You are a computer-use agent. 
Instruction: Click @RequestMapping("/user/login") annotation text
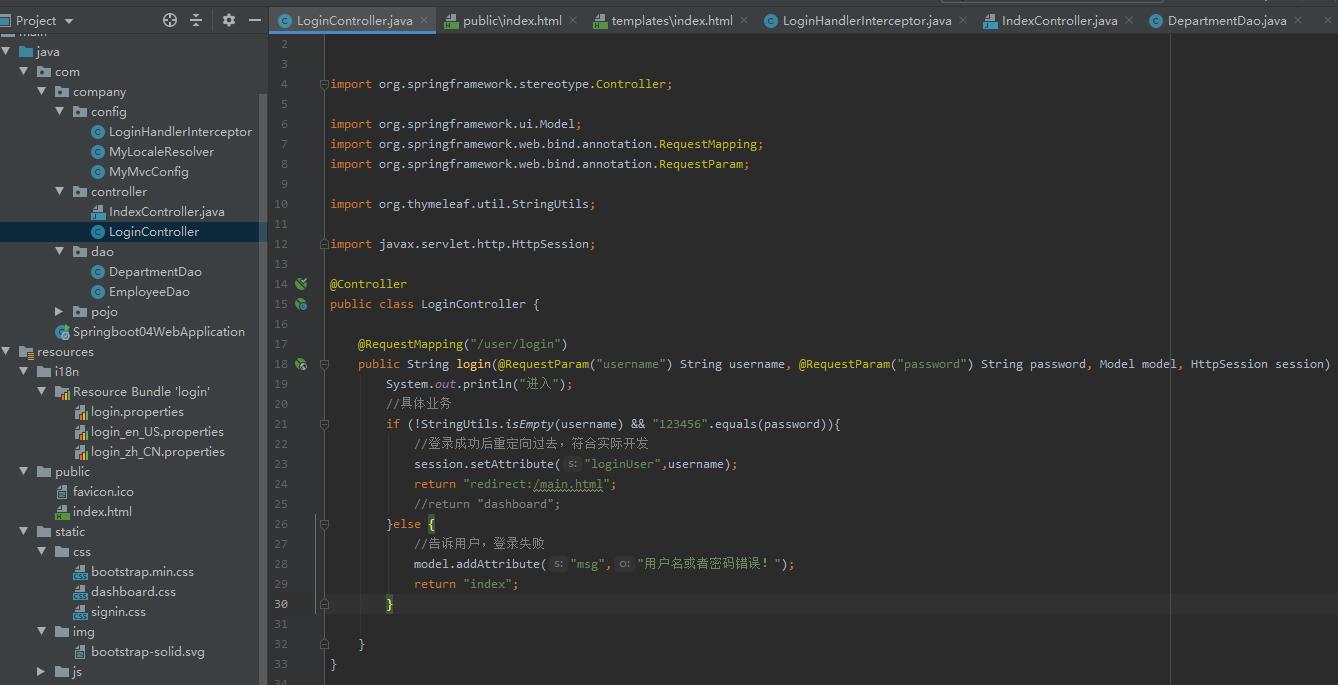click(463, 344)
